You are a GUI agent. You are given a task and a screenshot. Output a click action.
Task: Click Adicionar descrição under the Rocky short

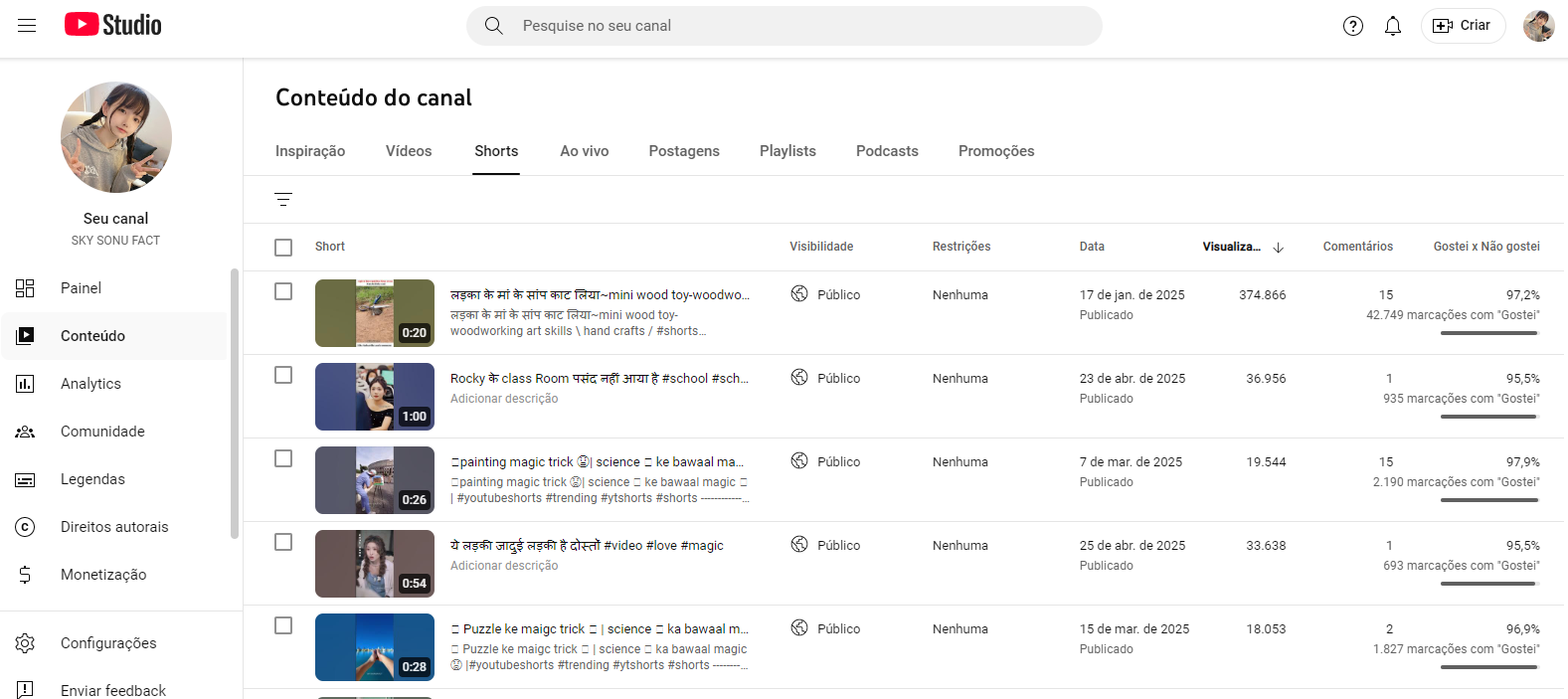(x=504, y=399)
